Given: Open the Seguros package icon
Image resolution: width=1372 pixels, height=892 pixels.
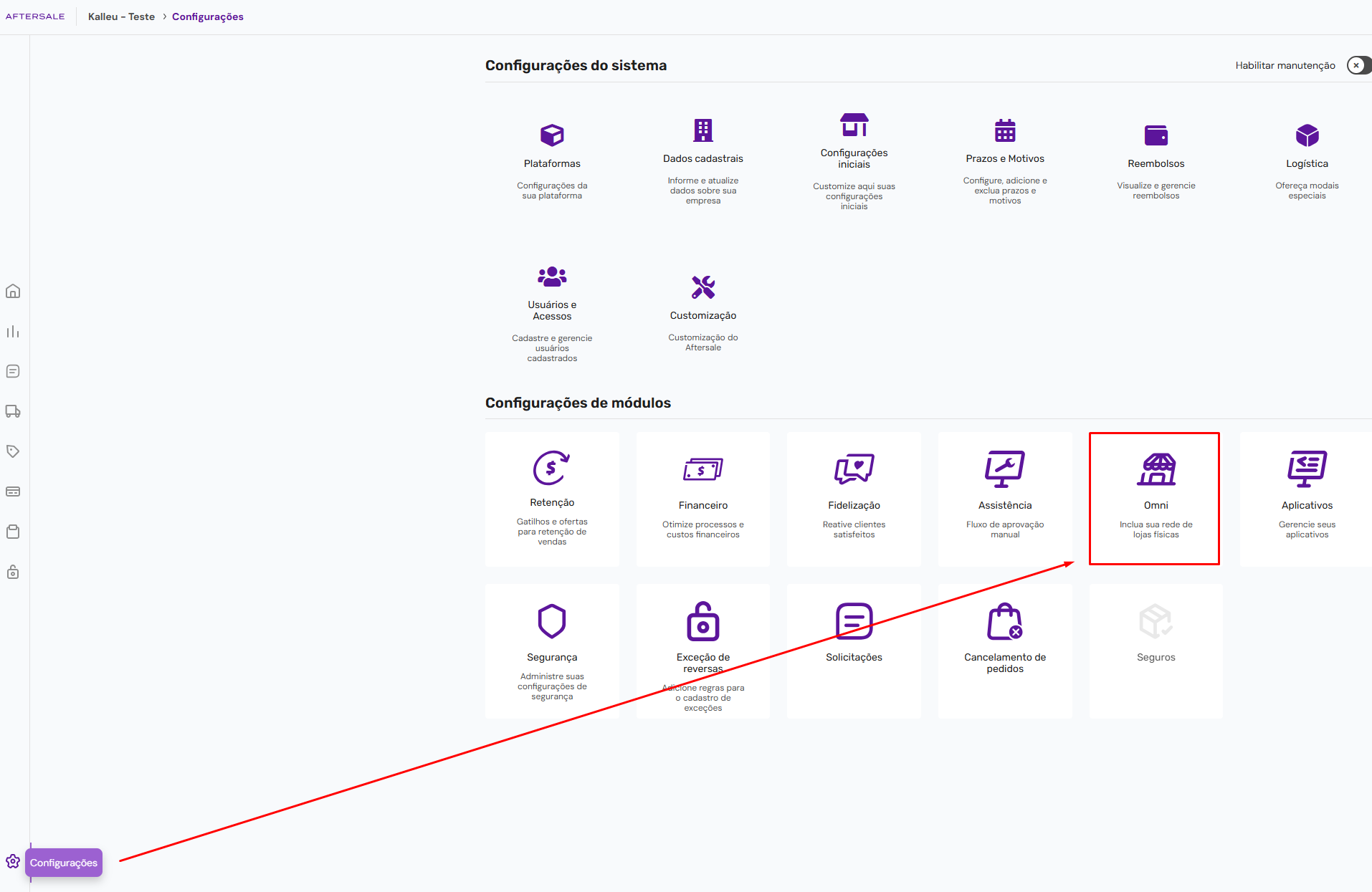Looking at the screenshot, I should tap(1156, 621).
